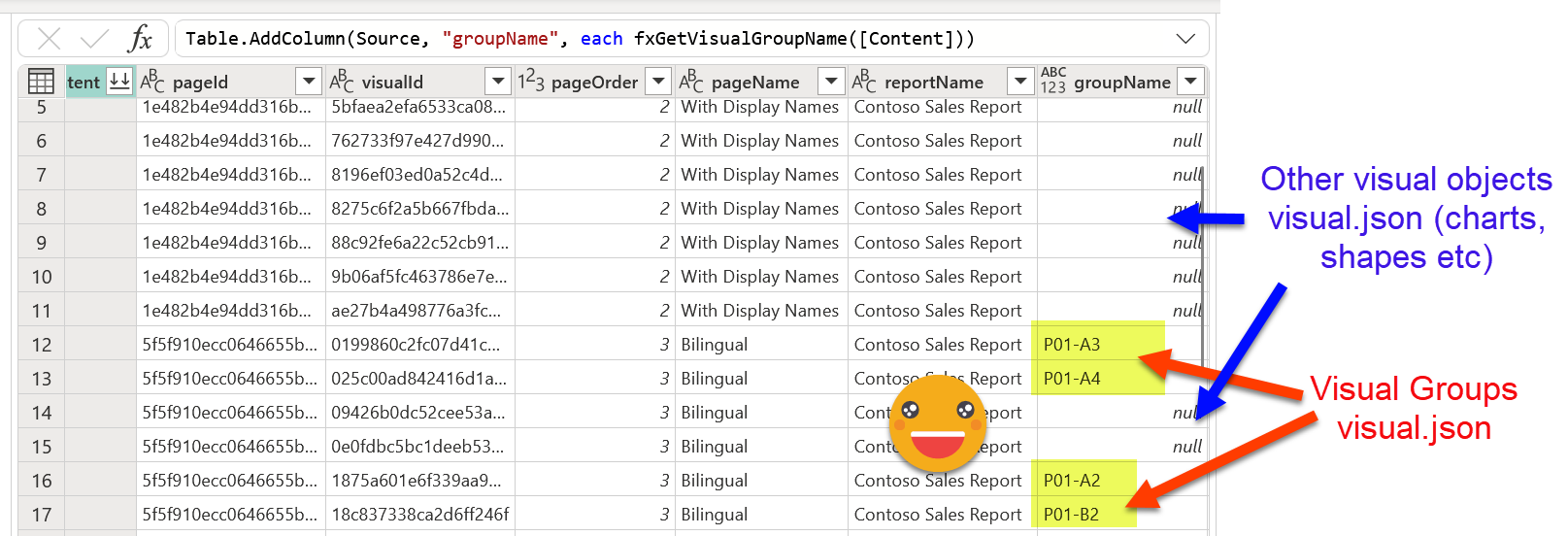
Task: Open the reportName column filter dropdown
Action: pos(1019,82)
